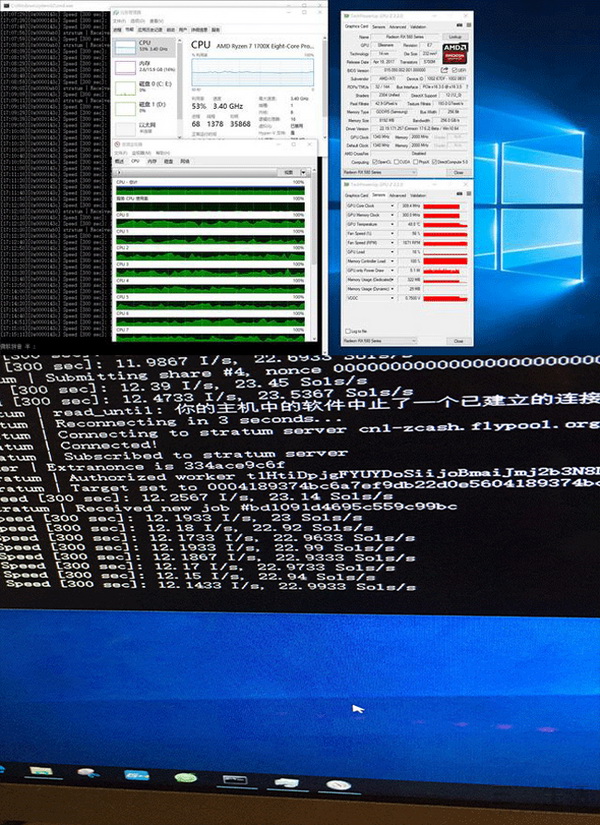
Task: Enable the Log to file checkbox
Action: coord(348,331)
